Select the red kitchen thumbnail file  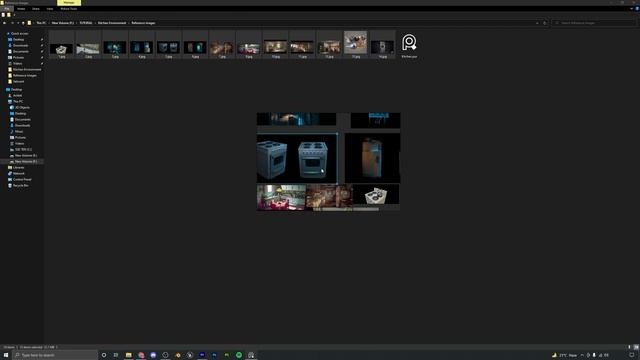point(249,45)
